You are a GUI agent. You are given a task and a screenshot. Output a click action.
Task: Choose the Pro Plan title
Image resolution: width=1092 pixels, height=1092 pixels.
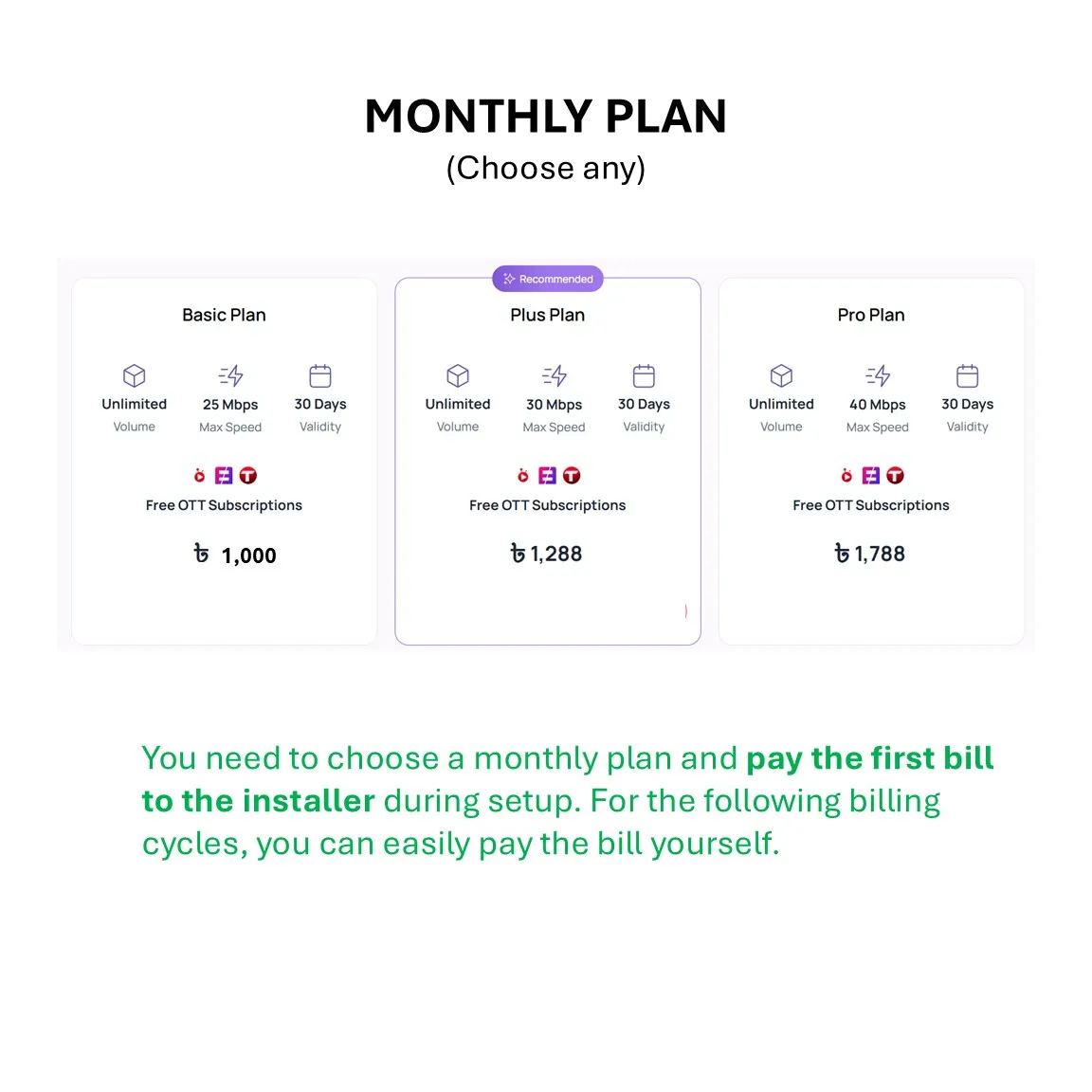[871, 315]
